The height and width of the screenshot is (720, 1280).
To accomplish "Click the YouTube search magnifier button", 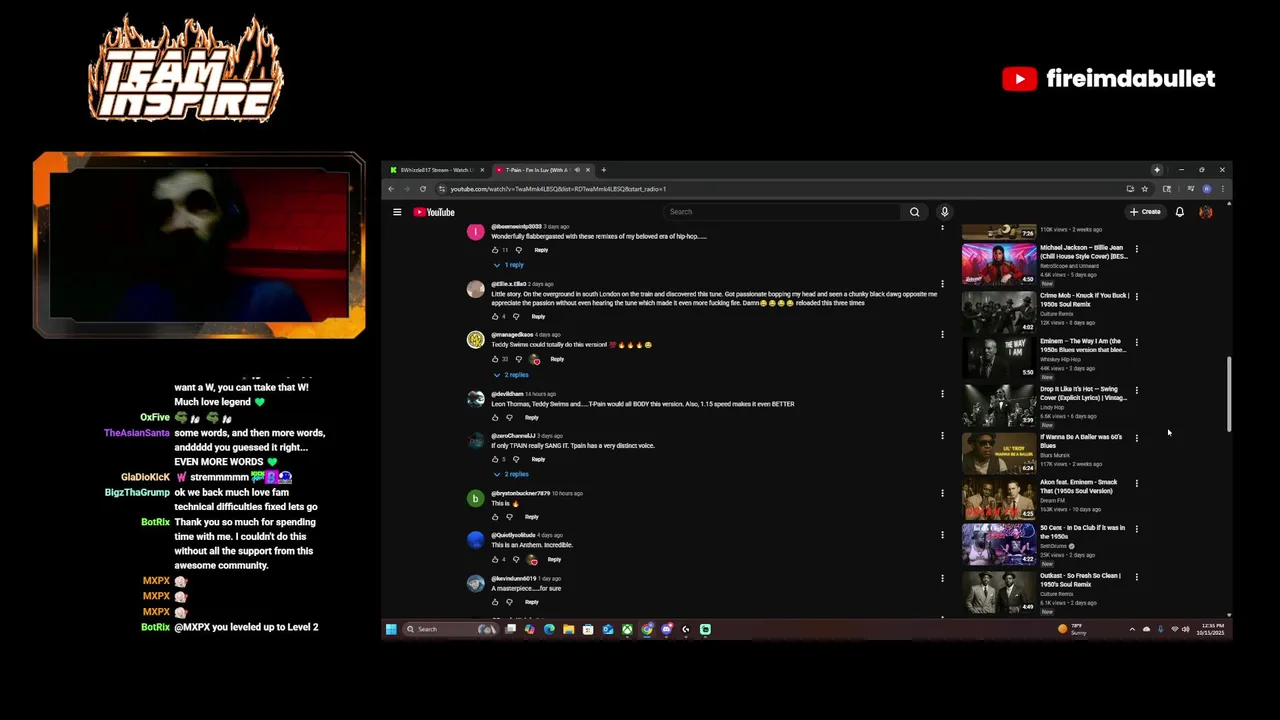I will click(914, 212).
